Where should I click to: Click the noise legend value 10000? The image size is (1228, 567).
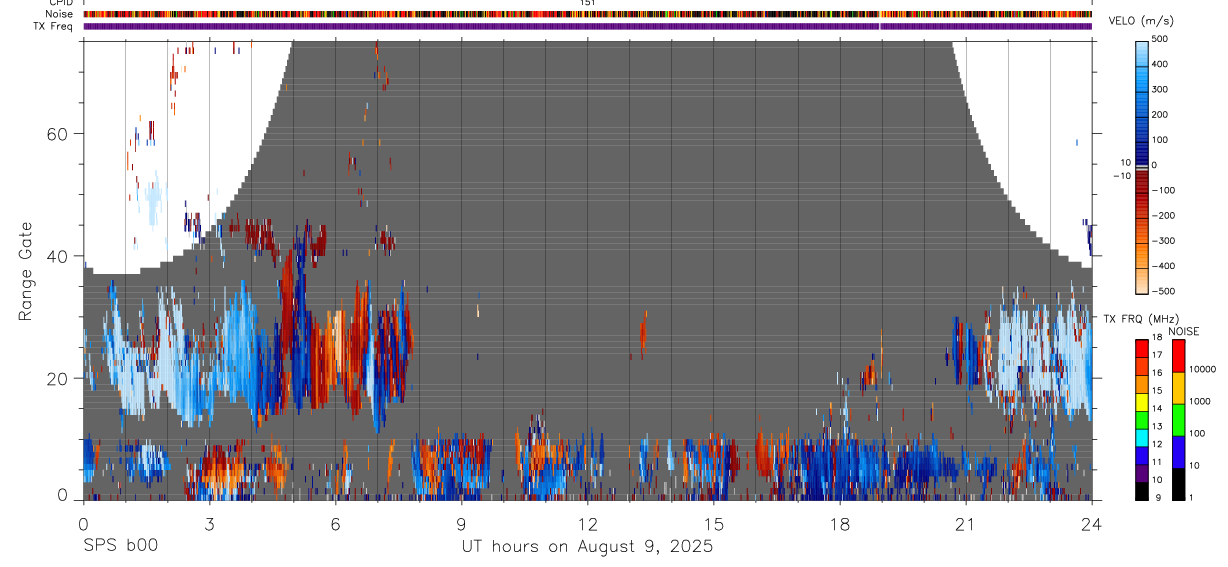tap(1203, 369)
